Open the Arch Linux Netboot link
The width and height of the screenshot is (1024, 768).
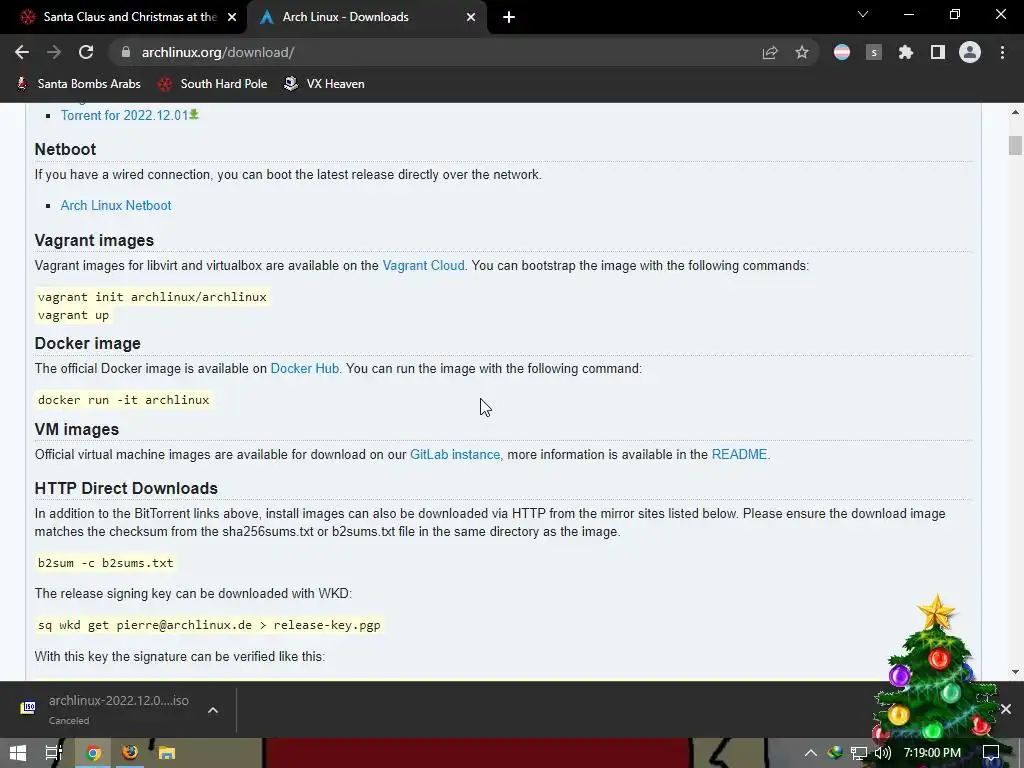[116, 205]
